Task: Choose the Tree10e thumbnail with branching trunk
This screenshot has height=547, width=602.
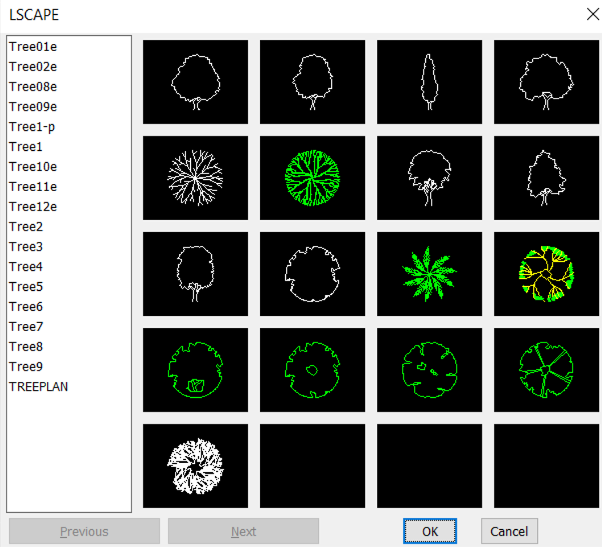Action: [429, 178]
